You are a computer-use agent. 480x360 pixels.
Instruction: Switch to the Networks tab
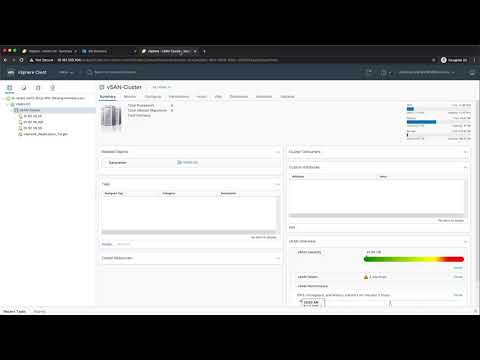[264, 97]
